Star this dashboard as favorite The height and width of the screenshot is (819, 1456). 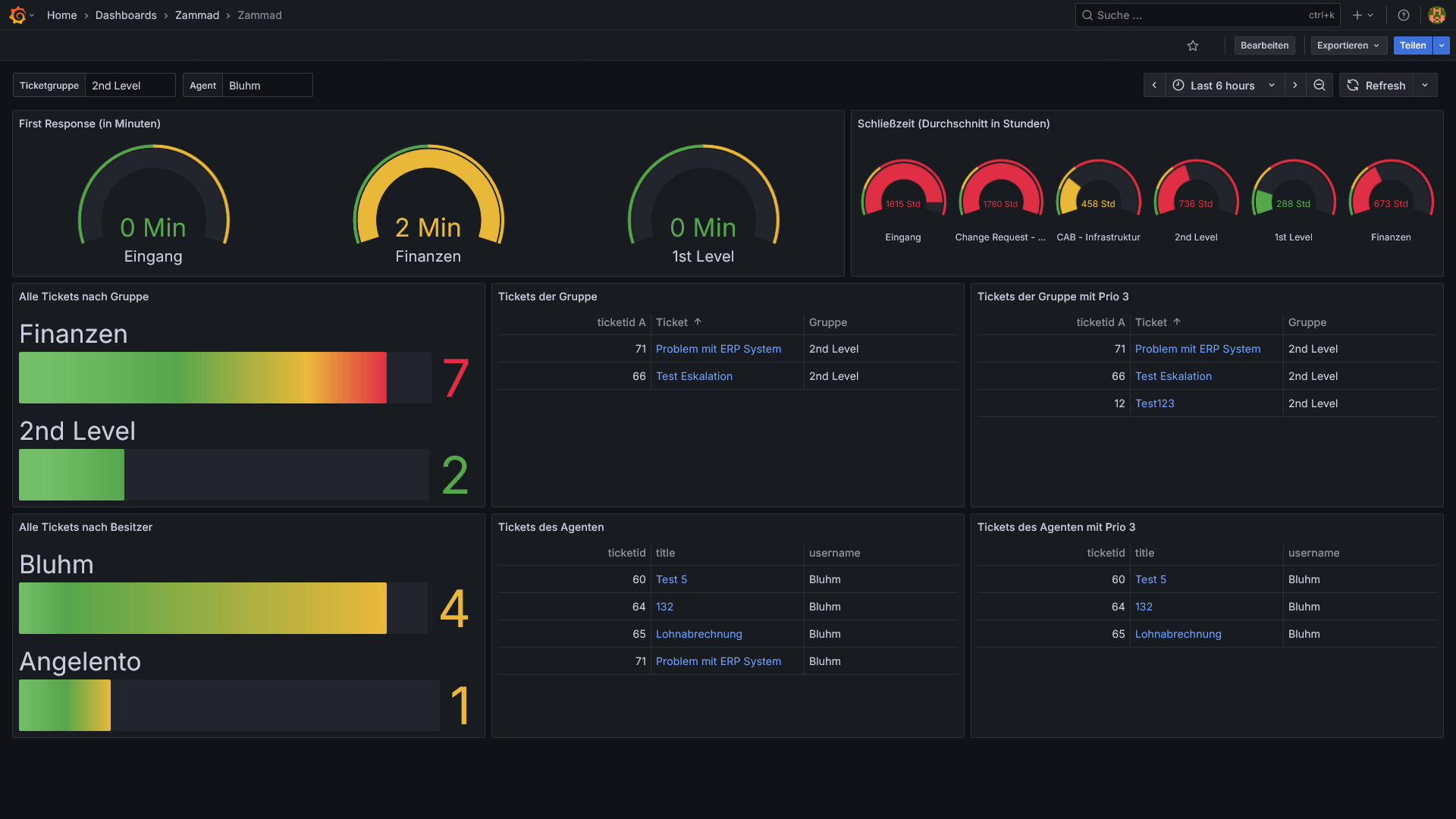click(x=1193, y=45)
